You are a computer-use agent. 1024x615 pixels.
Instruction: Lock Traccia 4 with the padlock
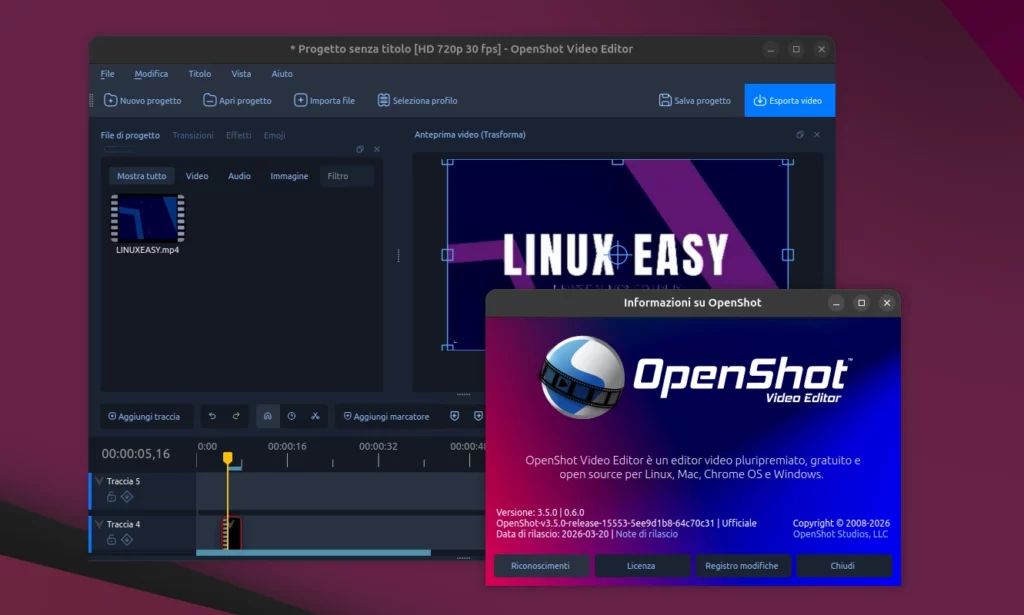click(112, 540)
